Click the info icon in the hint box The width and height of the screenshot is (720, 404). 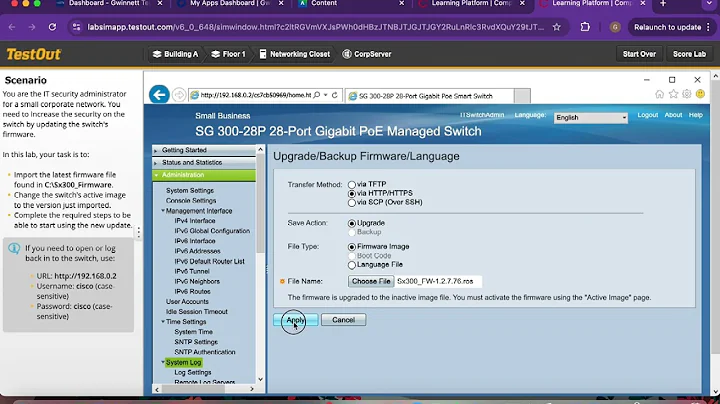14,248
